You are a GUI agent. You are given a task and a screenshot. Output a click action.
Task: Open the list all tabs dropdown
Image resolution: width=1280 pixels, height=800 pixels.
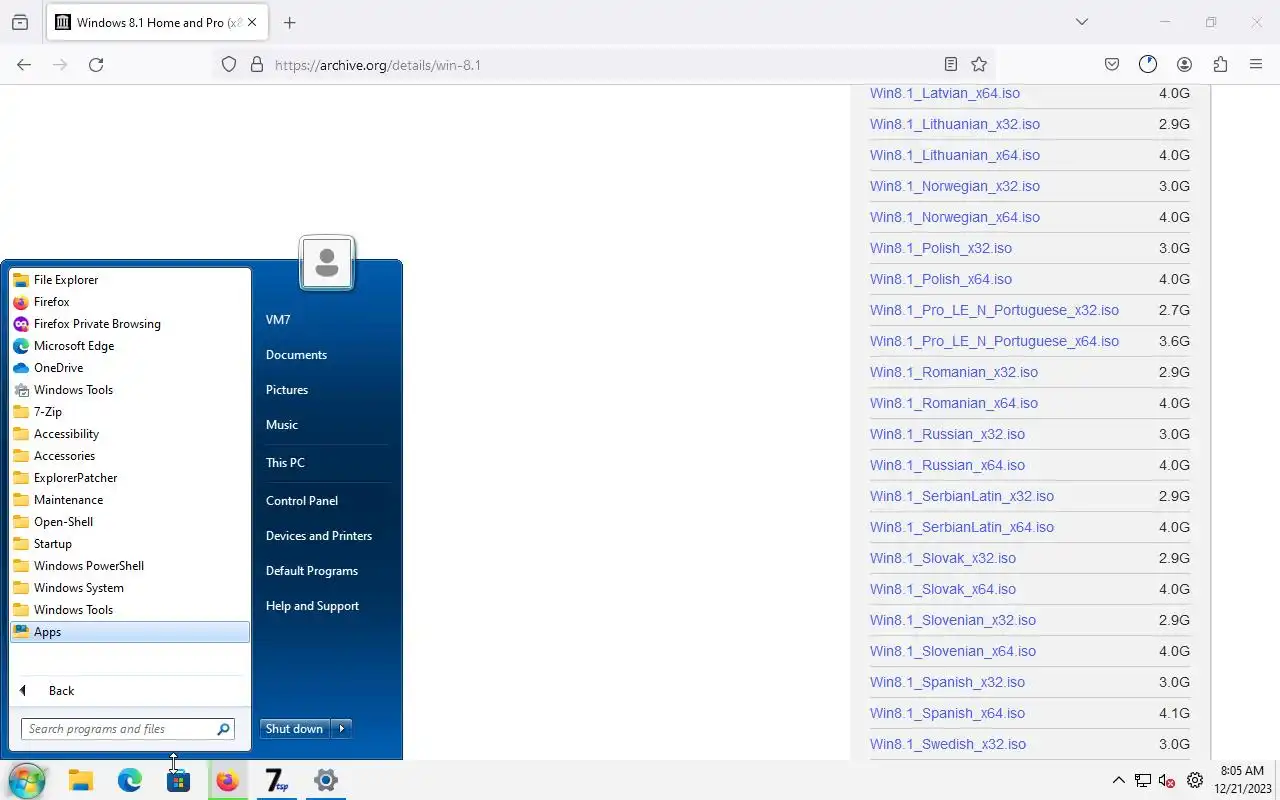coord(1081,22)
